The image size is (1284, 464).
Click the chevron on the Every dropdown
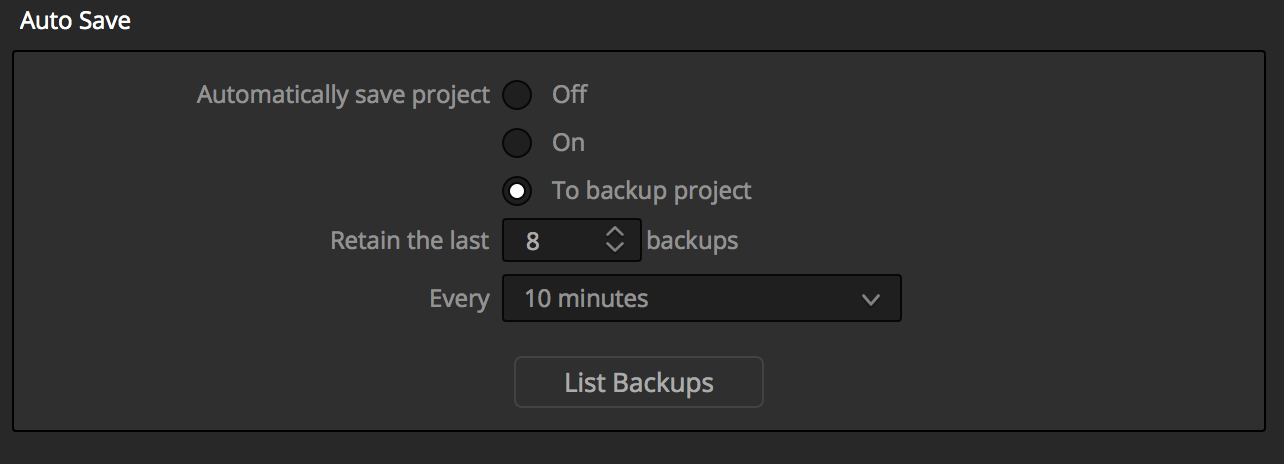(870, 299)
